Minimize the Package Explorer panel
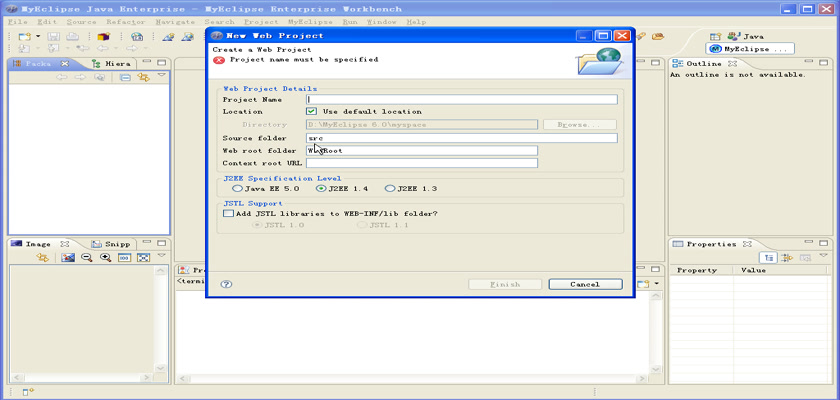The width and height of the screenshot is (840, 400). click(x=147, y=62)
